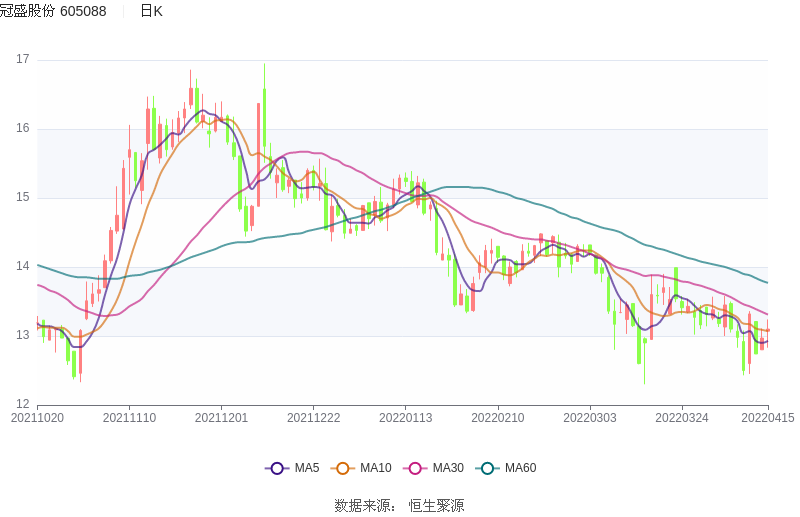The image size is (800, 517).
Task: Pick the 20220303 date axis label
Action: [589, 418]
